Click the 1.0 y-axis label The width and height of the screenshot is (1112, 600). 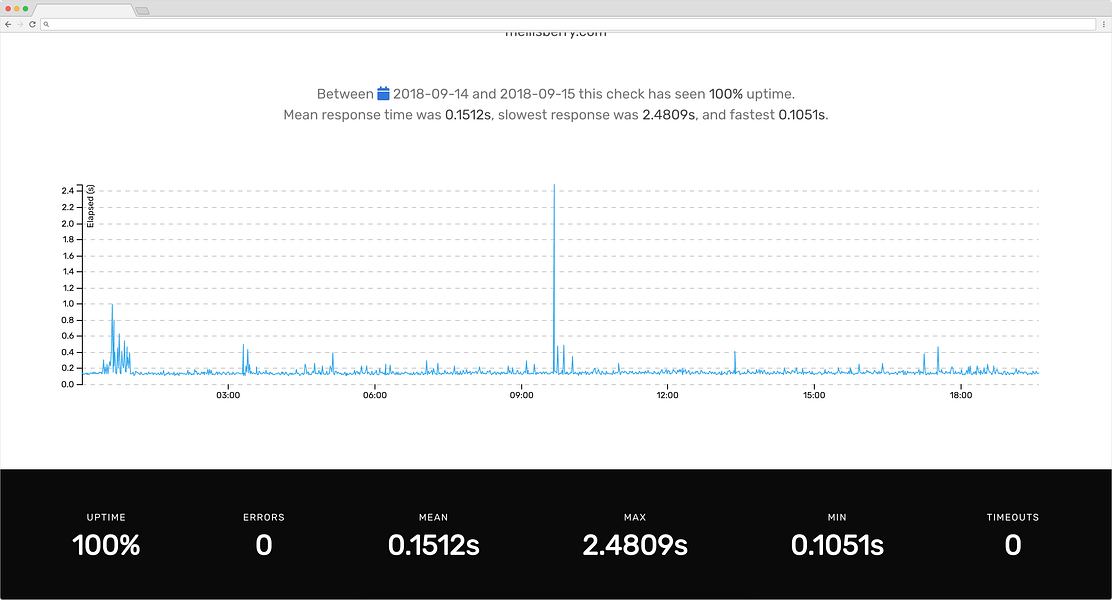68,304
